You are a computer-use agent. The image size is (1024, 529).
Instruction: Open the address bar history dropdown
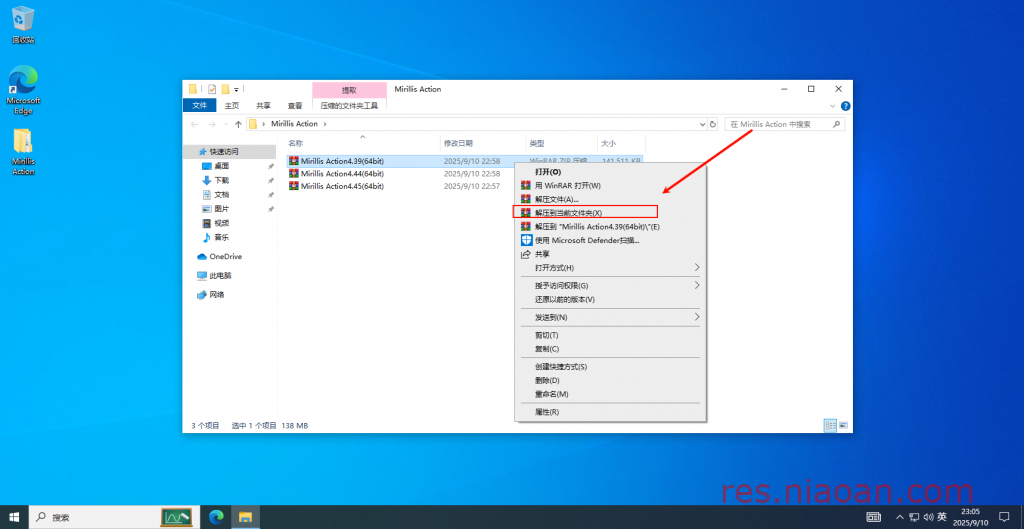pyautogui.click(x=703, y=124)
